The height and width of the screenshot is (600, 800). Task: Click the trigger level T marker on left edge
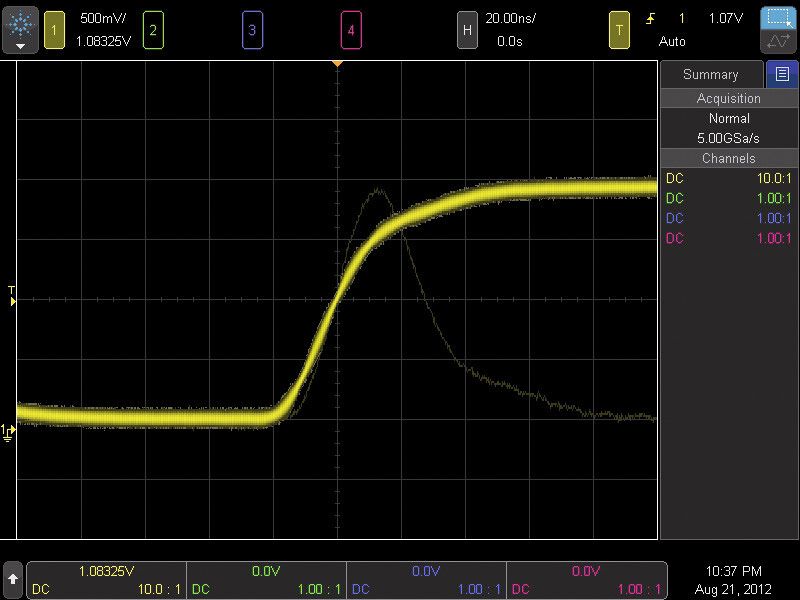12,295
